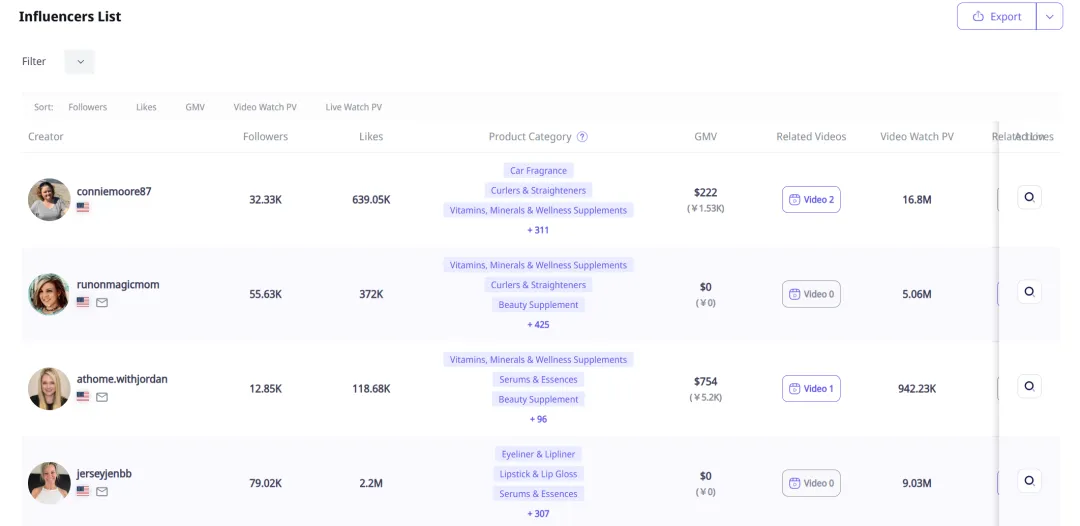Open conniemoore87's profile picture

49,200
